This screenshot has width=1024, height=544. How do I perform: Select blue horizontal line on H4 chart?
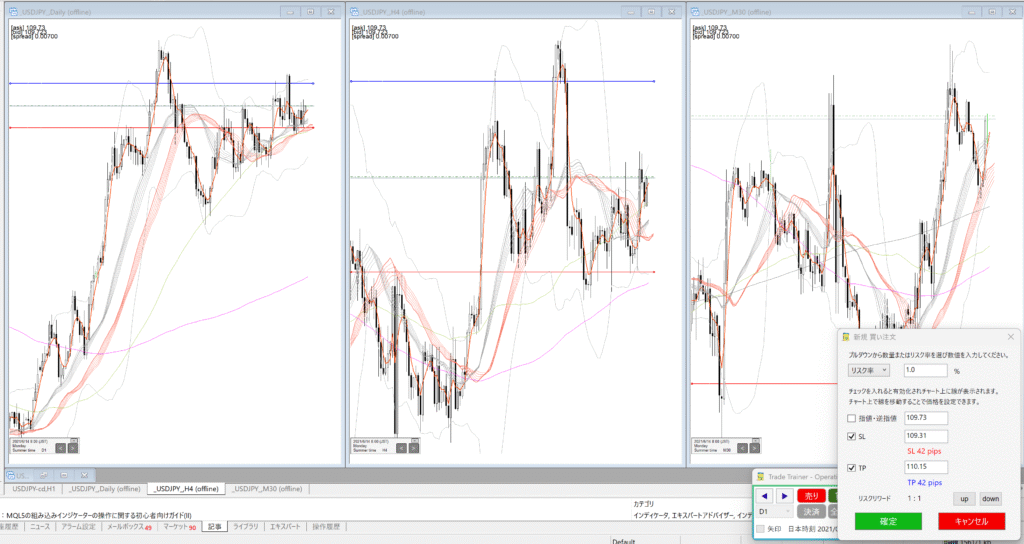click(502, 81)
